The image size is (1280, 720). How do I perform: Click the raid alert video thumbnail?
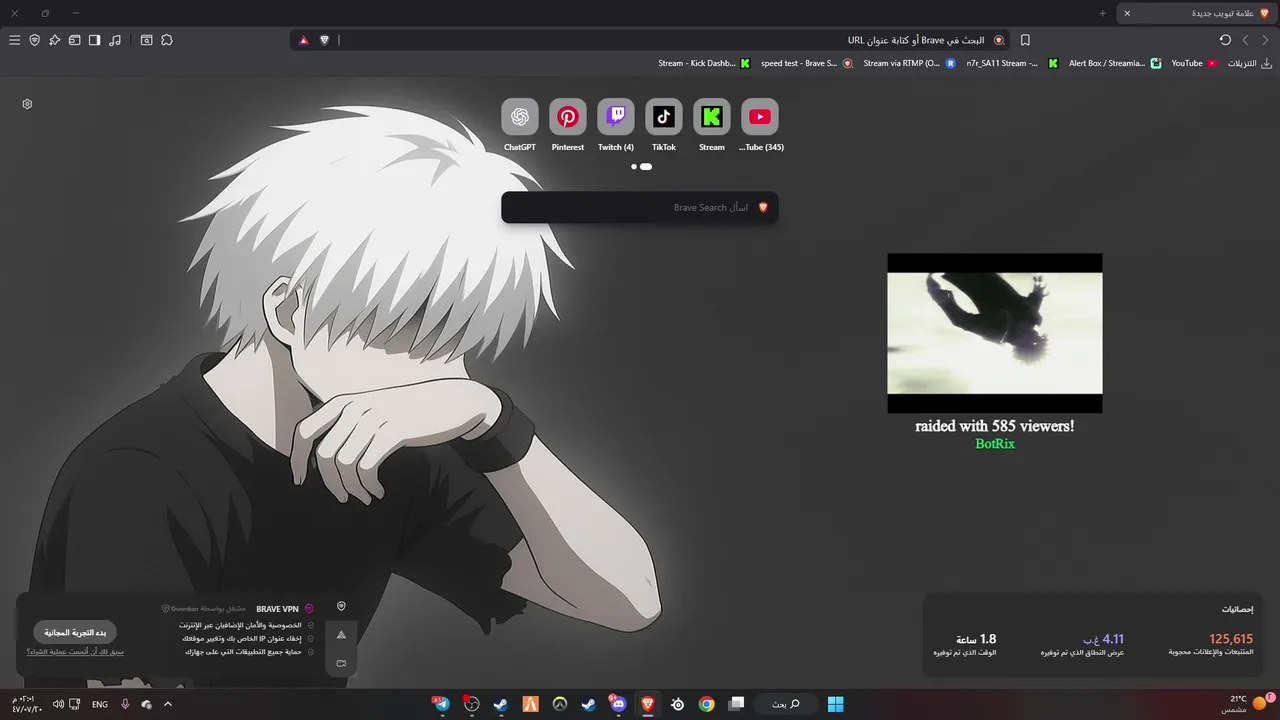coord(995,333)
